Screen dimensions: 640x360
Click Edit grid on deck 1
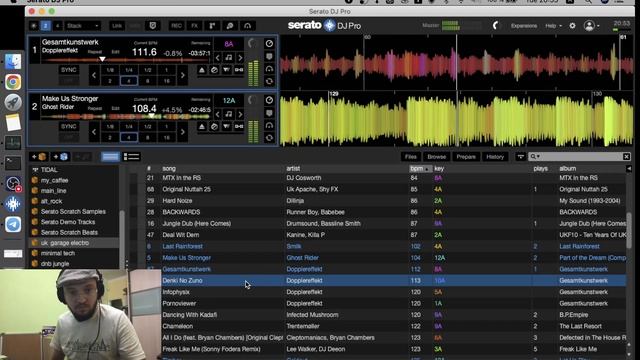(x=116, y=52)
